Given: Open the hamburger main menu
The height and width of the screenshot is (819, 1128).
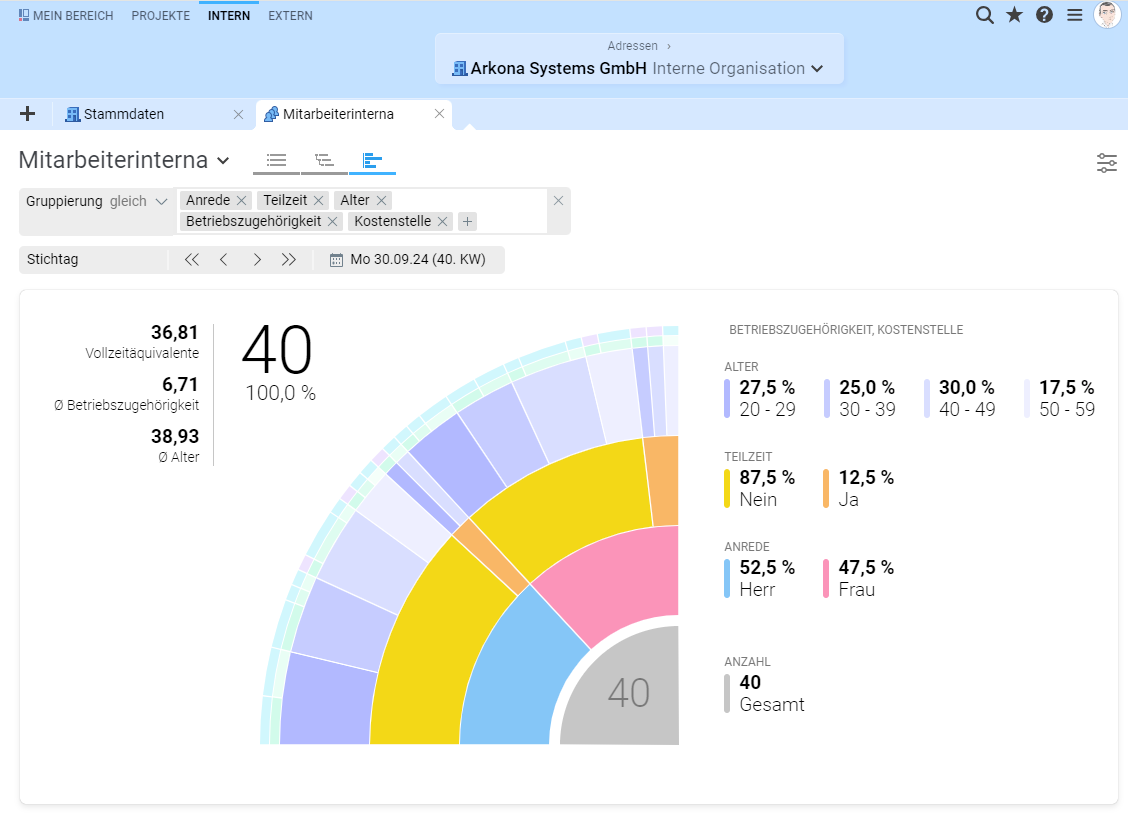Looking at the screenshot, I should [1075, 15].
